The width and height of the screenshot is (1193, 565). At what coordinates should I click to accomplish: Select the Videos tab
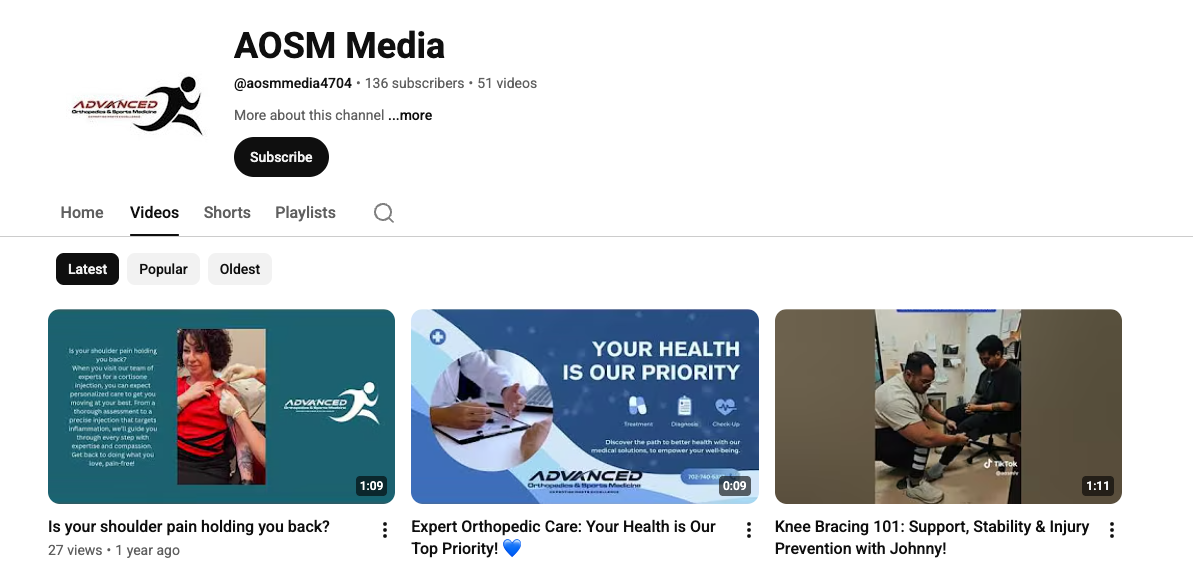point(154,213)
